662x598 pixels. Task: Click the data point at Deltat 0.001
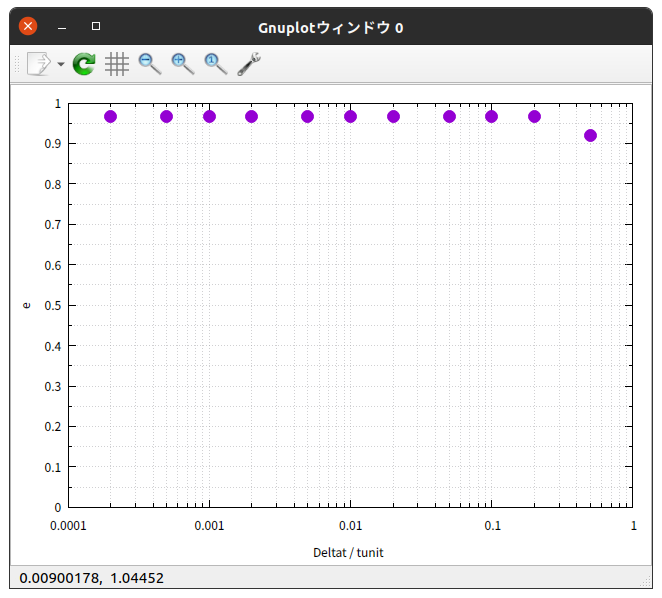[209, 117]
